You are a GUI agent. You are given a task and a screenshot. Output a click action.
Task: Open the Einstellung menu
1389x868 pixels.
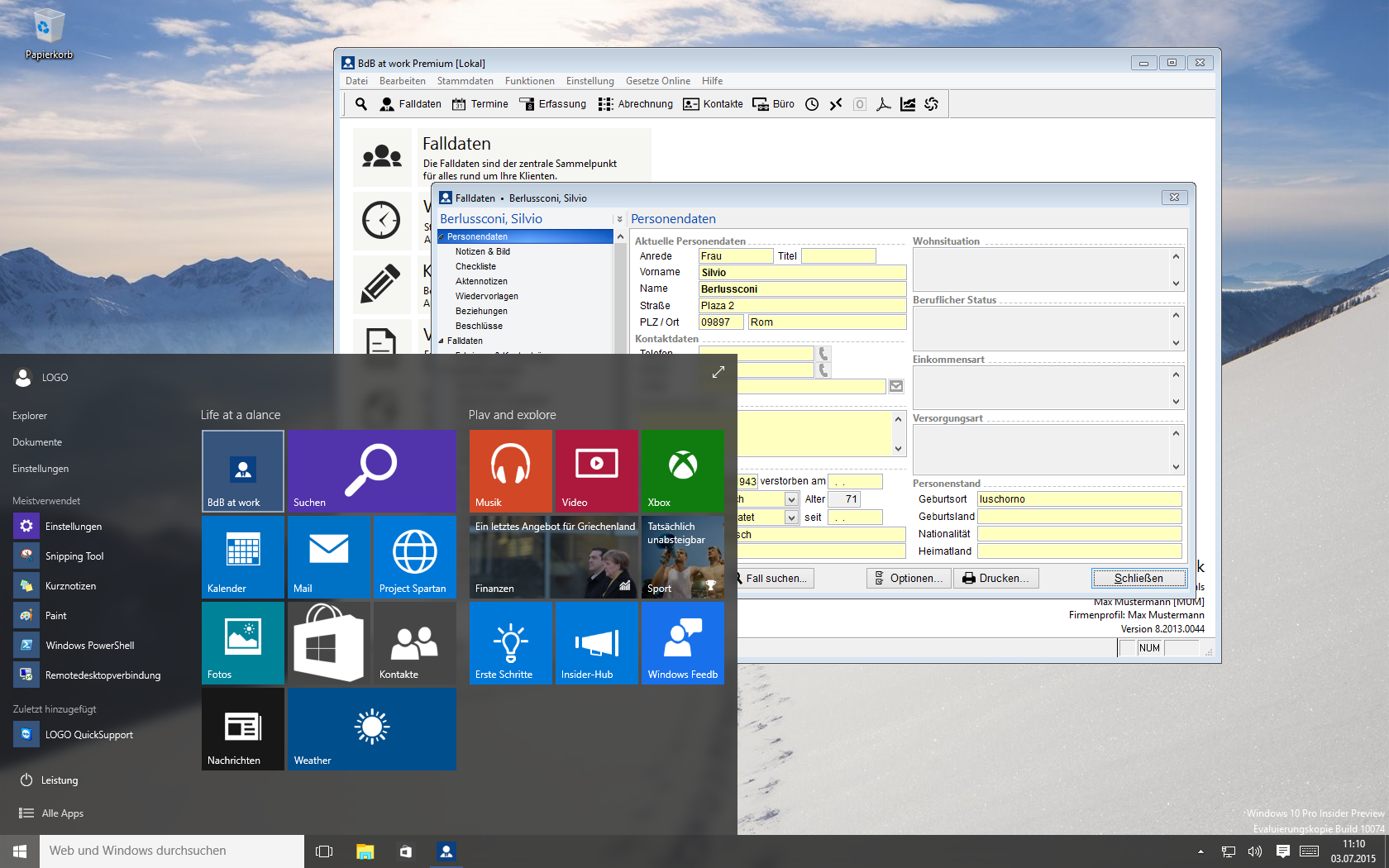590,81
